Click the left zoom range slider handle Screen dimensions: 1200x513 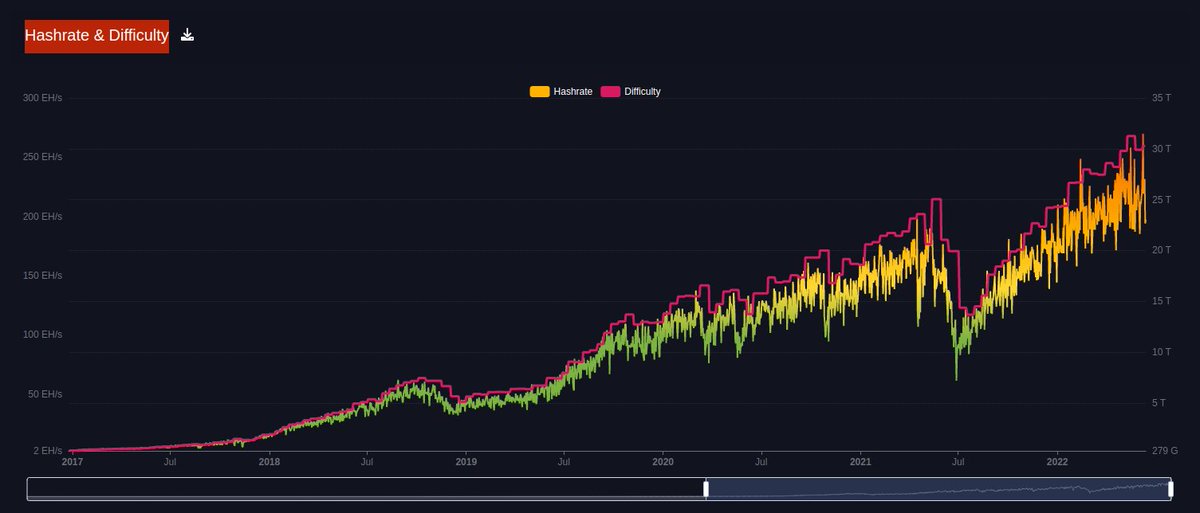click(x=706, y=489)
